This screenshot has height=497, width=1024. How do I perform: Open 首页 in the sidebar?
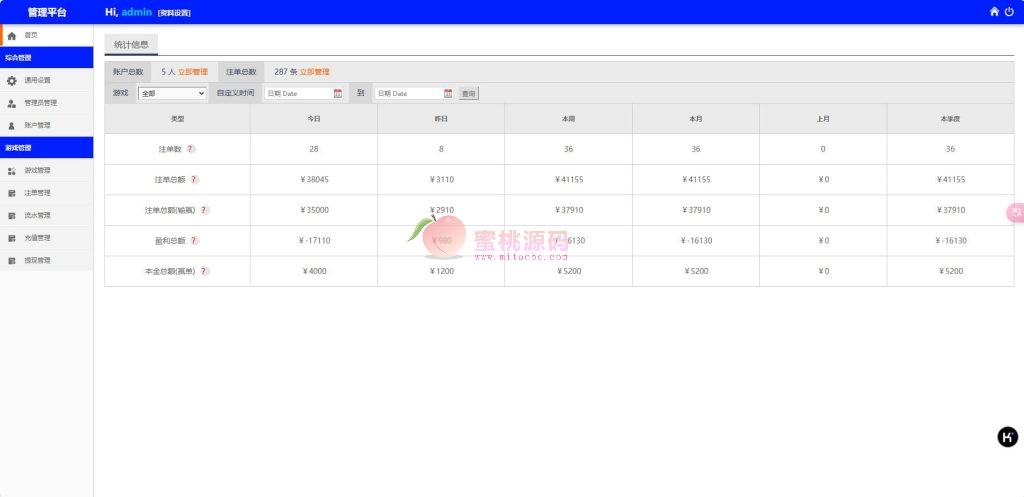[x=30, y=35]
